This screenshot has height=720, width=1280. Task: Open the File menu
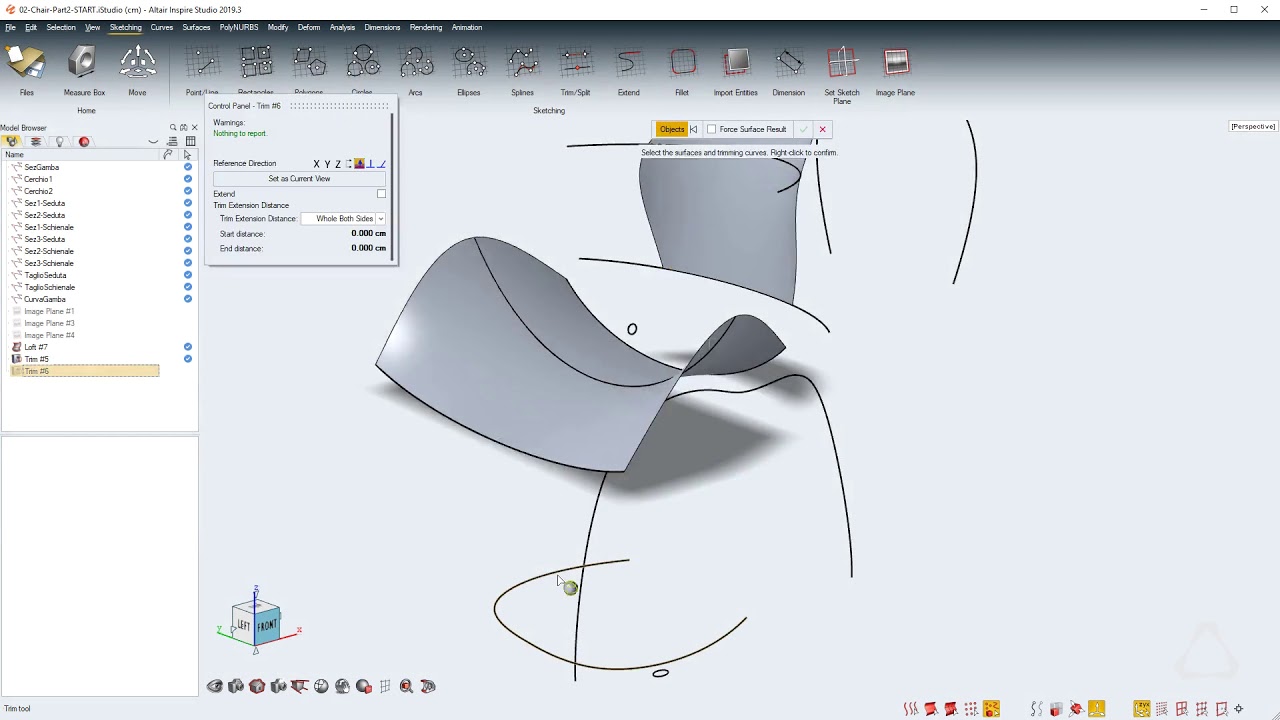click(x=10, y=27)
